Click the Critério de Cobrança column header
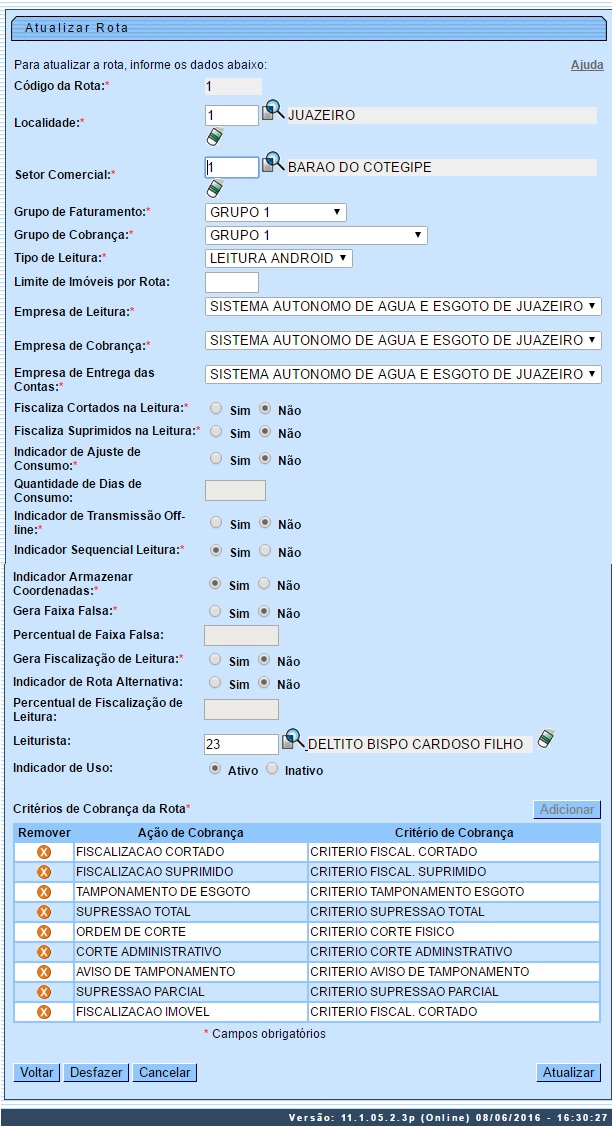The width and height of the screenshot is (612, 1126). pyautogui.click(x=454, y=832)
